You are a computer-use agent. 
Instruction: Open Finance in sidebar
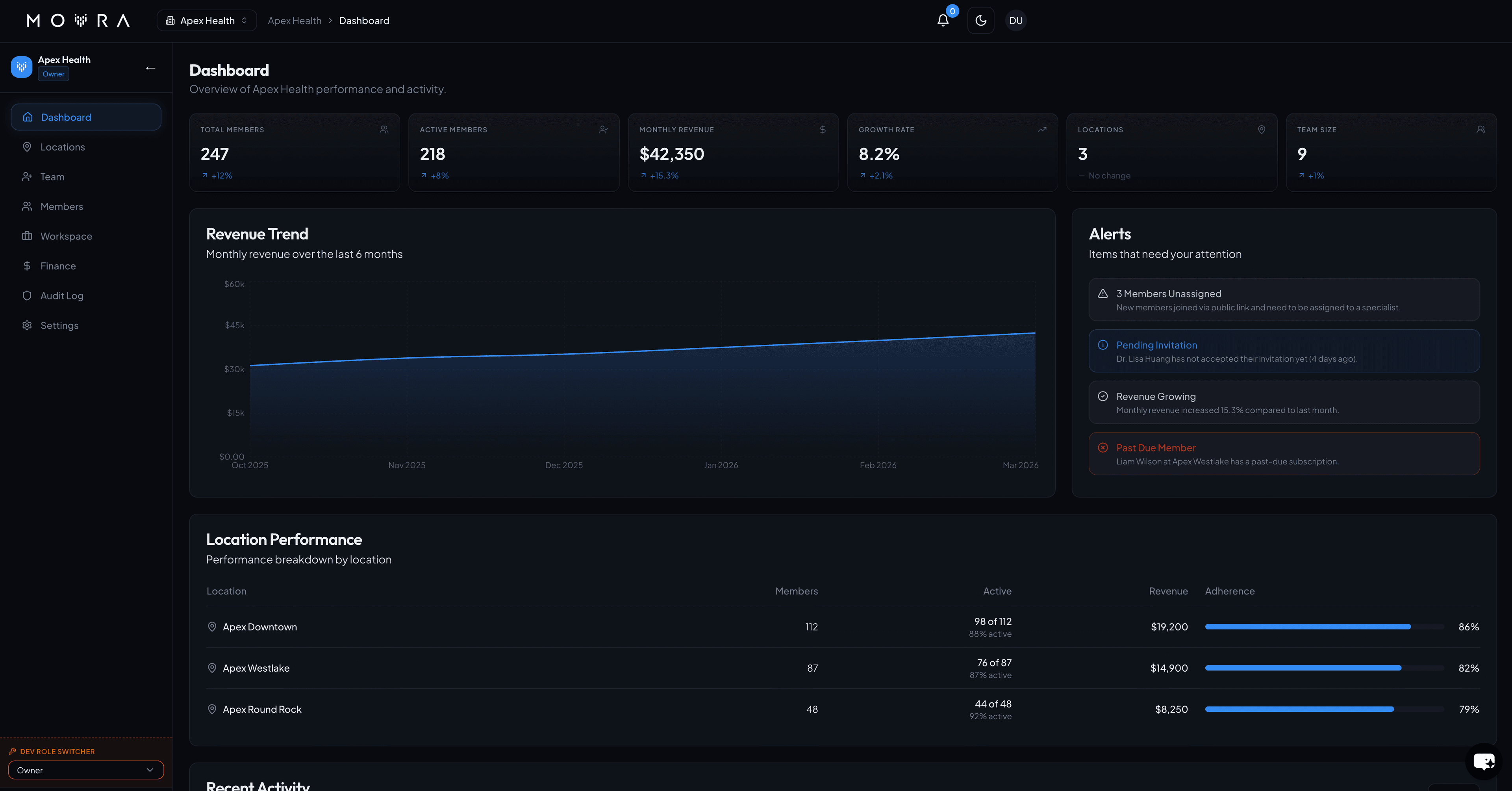[86, 266]
